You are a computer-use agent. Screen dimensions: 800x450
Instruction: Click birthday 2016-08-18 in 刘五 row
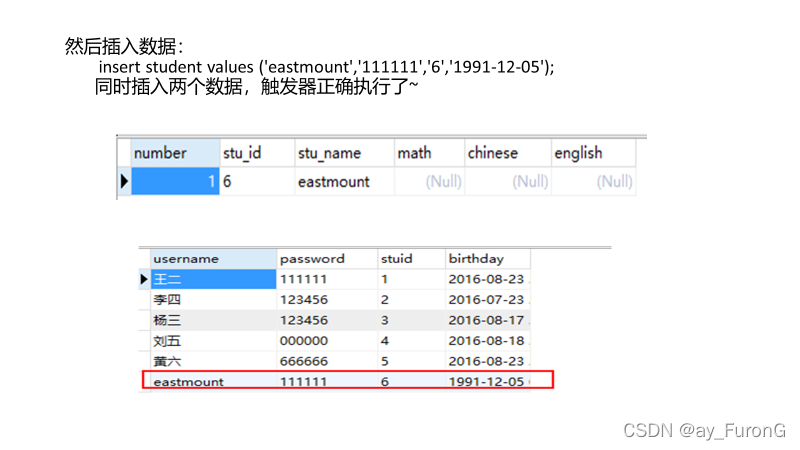[x=488, y=340]
